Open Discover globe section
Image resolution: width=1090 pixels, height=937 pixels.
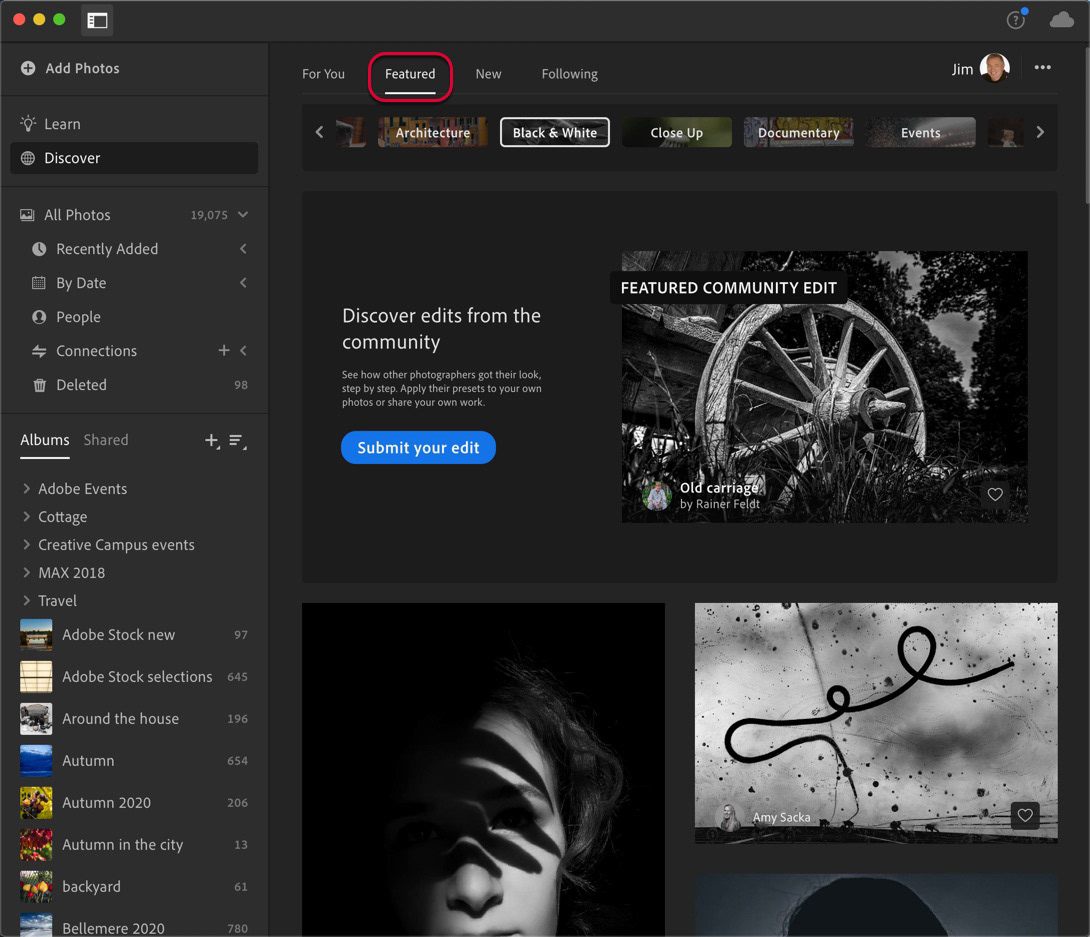[x=134, y=158]
